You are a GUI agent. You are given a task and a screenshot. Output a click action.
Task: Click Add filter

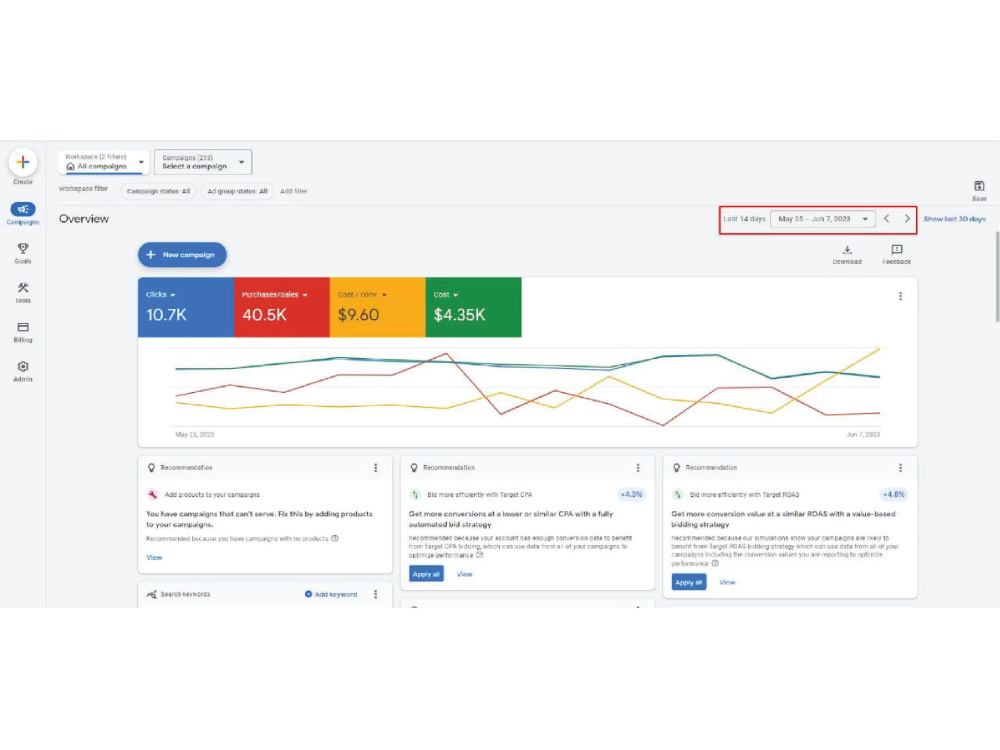click(x=293, y=191)
